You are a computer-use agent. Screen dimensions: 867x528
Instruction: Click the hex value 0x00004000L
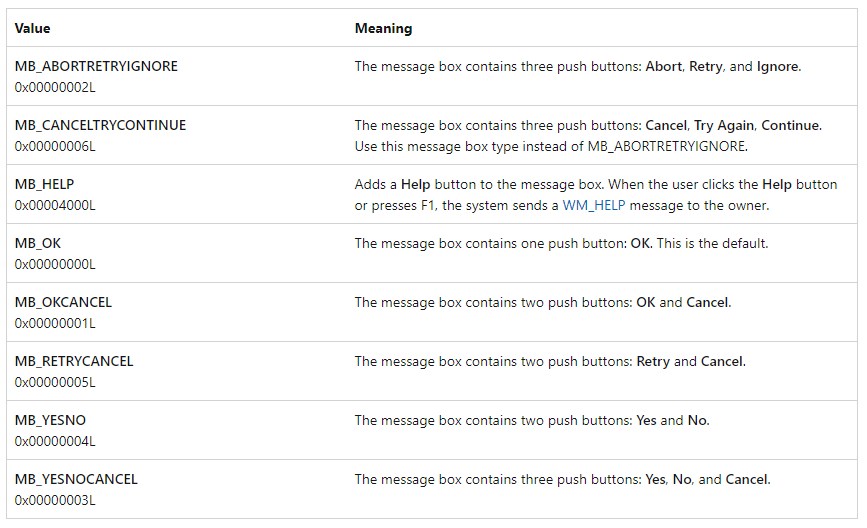(55, 205)
